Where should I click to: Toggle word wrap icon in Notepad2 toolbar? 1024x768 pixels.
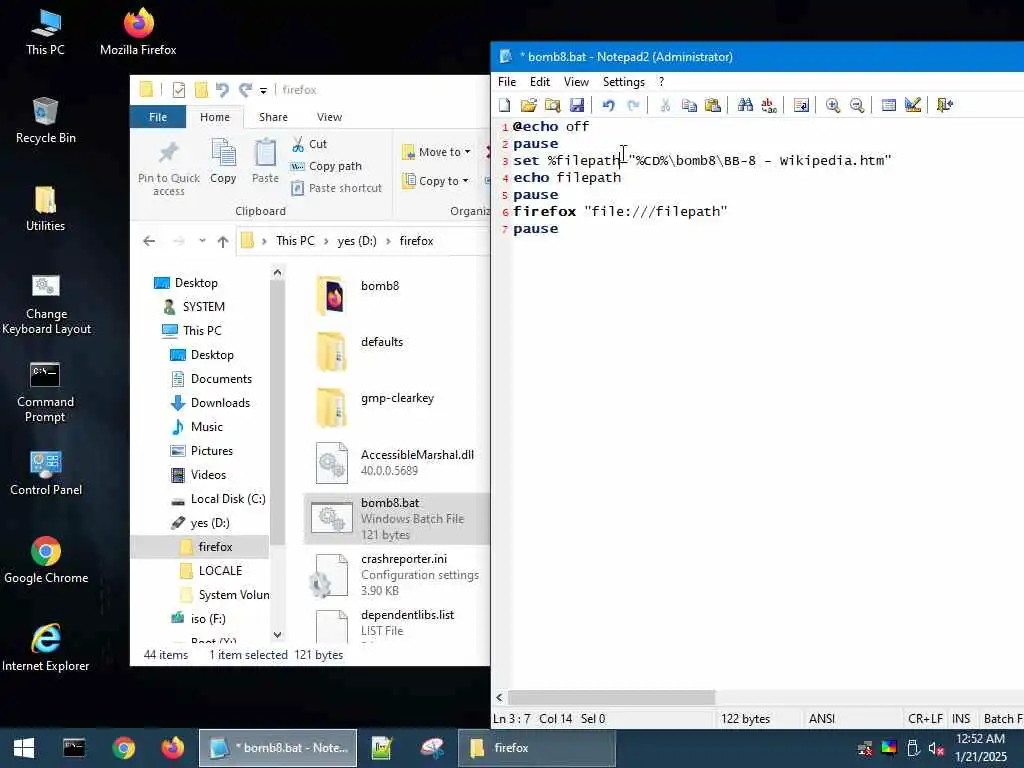click(x=801, y=105)
